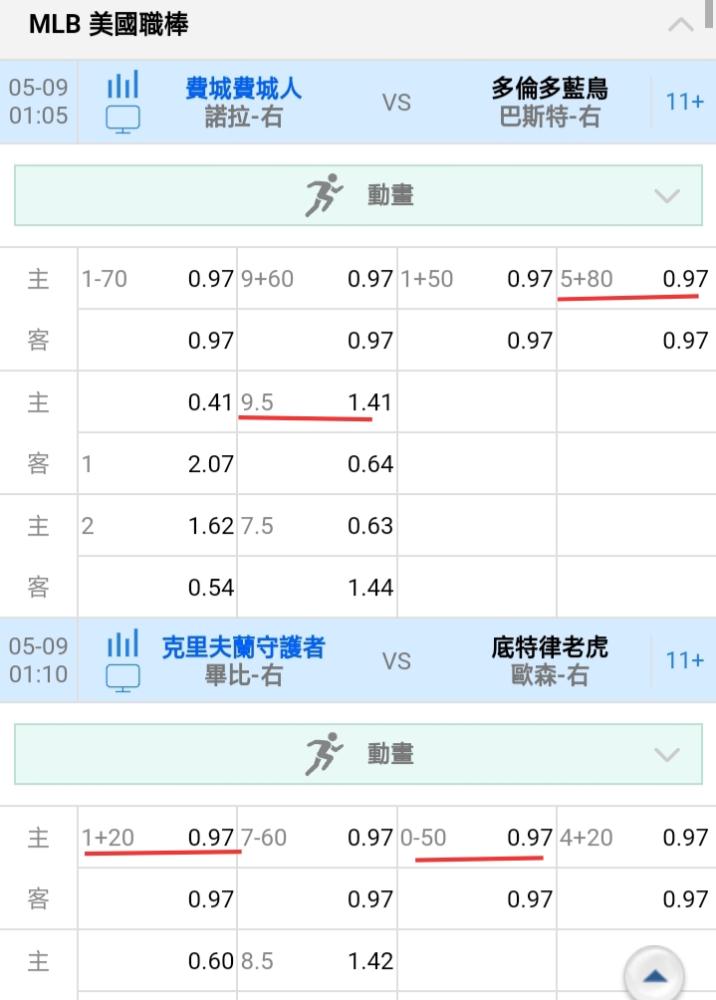Screen dimensions: 716x1000
Task: Pick home 8.5 line odds 1.42
Action: [317, 960]
